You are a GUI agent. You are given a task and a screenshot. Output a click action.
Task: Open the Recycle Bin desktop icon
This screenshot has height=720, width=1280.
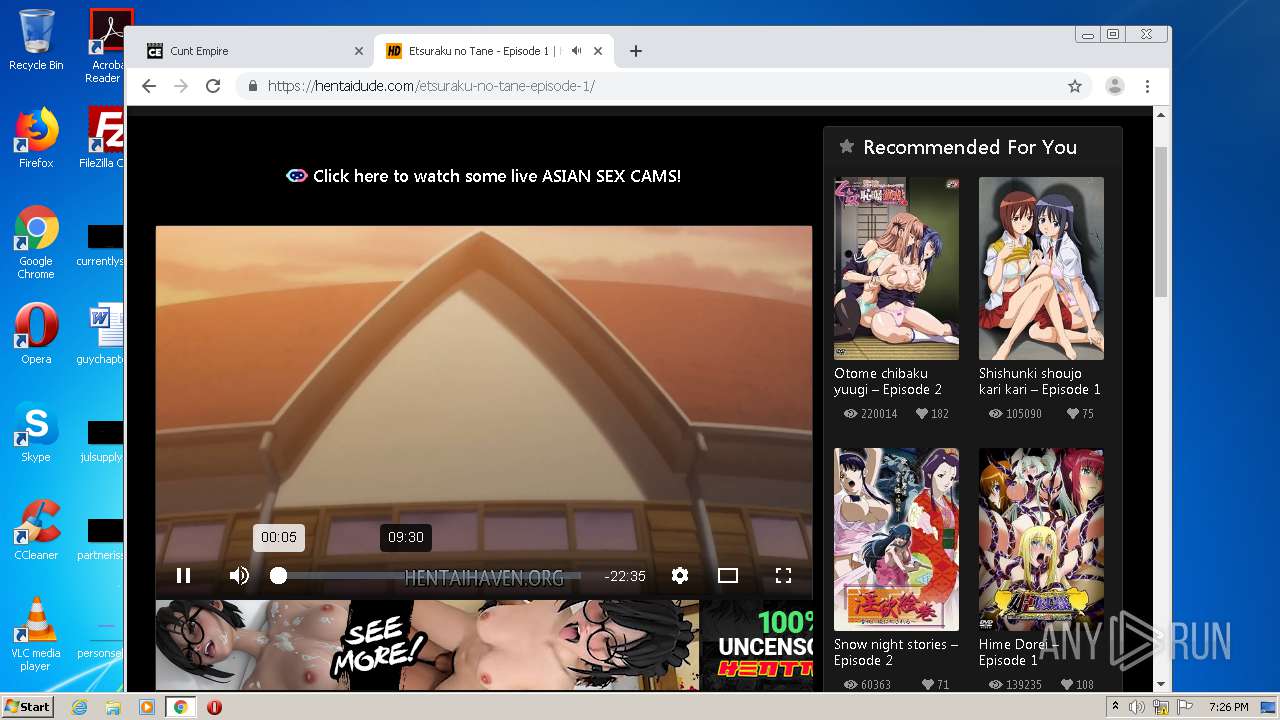tap(36, 40)
